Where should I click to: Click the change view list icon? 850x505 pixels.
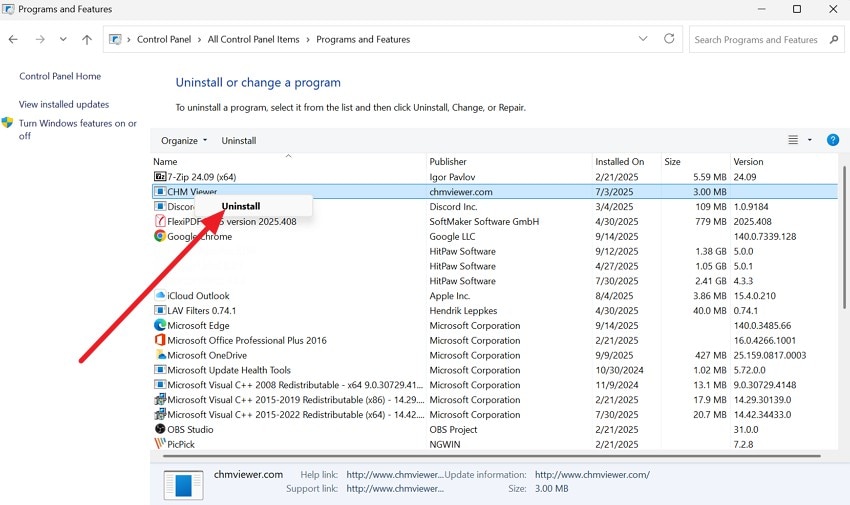click(x=793, y=140)
